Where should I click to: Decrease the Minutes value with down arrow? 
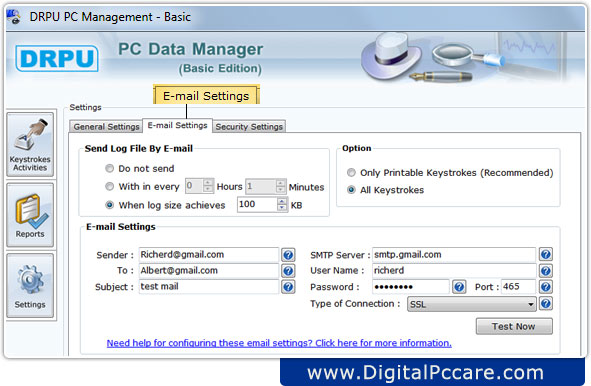(x=280, y=189)
